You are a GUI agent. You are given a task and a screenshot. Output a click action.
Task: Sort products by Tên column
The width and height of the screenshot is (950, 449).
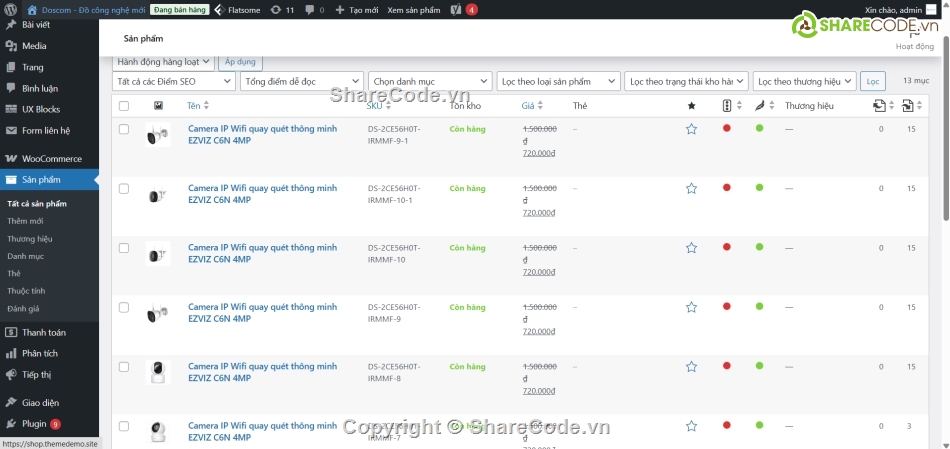pos(198,106)
